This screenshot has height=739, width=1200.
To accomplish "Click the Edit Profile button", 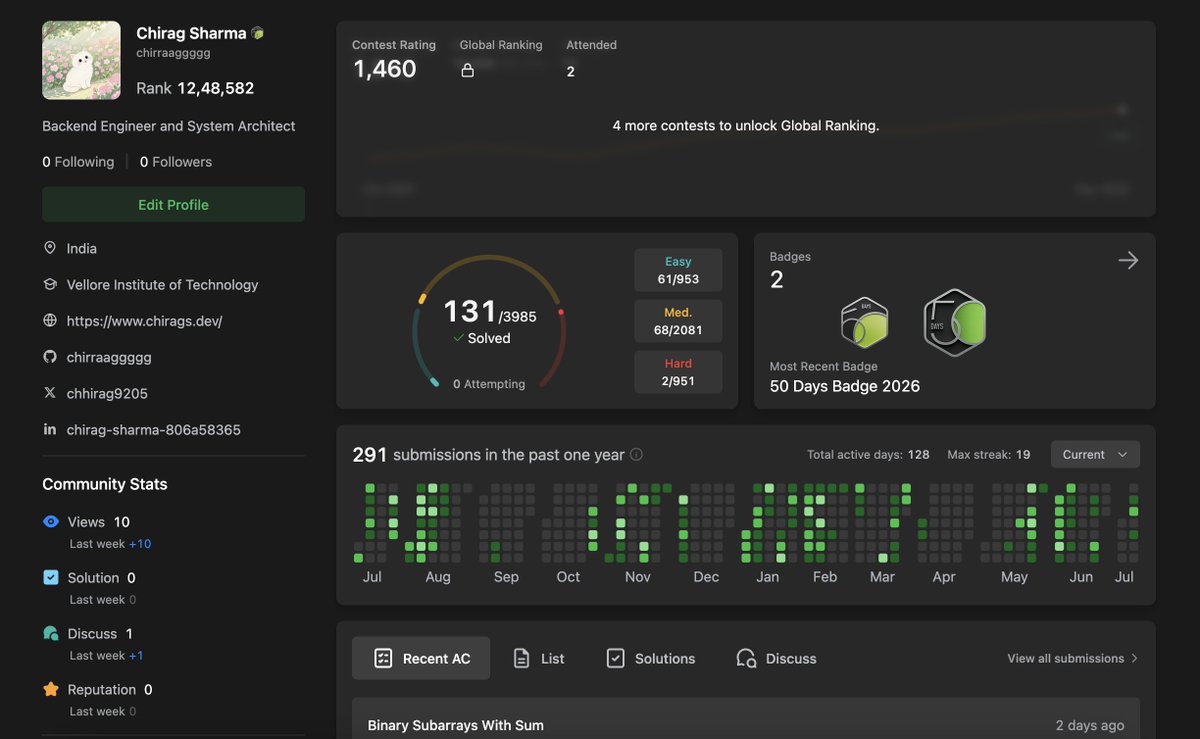I will point(173,204).
